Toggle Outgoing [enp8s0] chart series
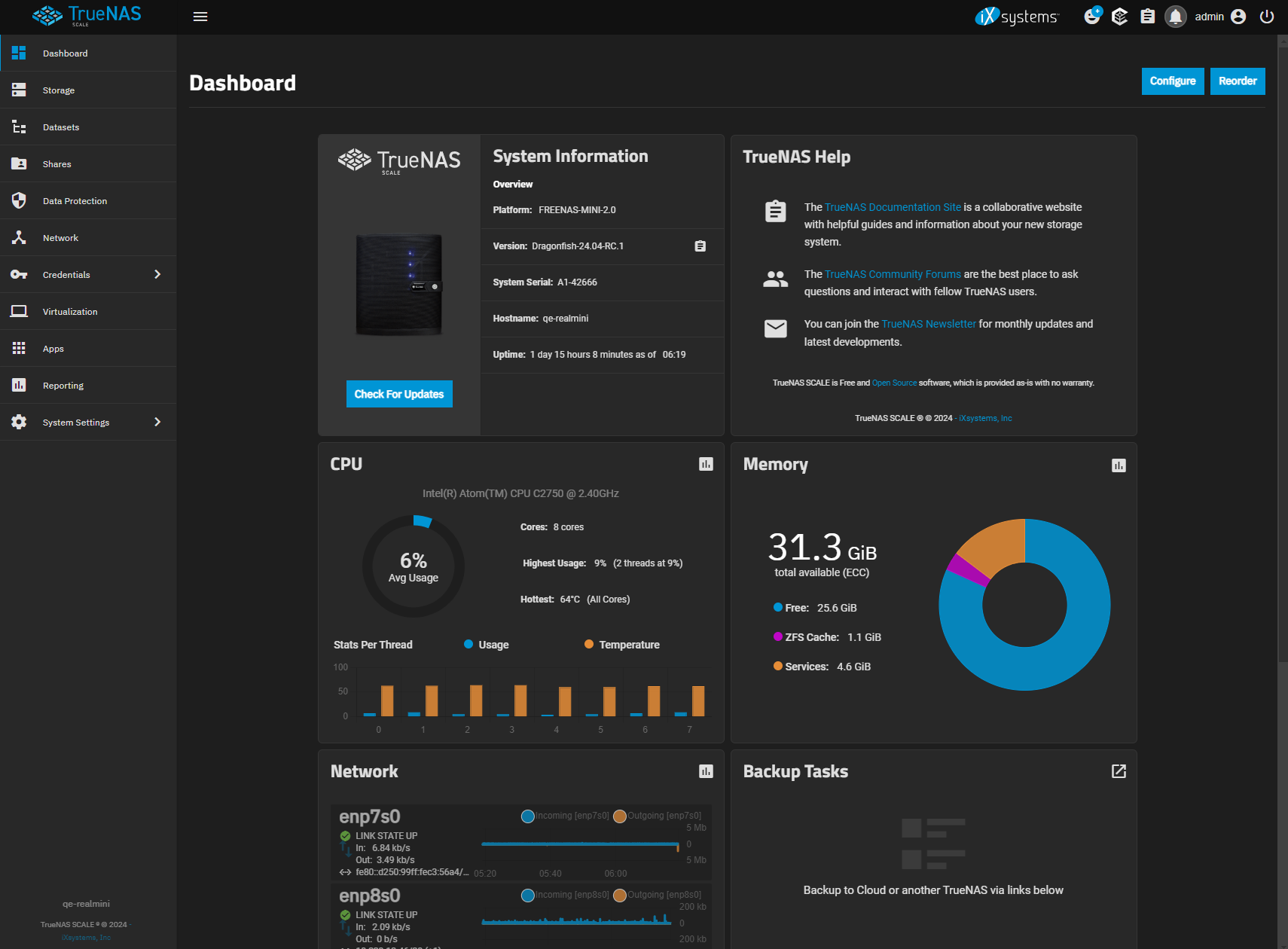This screenshot has height=949, width=1288. point(657,895)
